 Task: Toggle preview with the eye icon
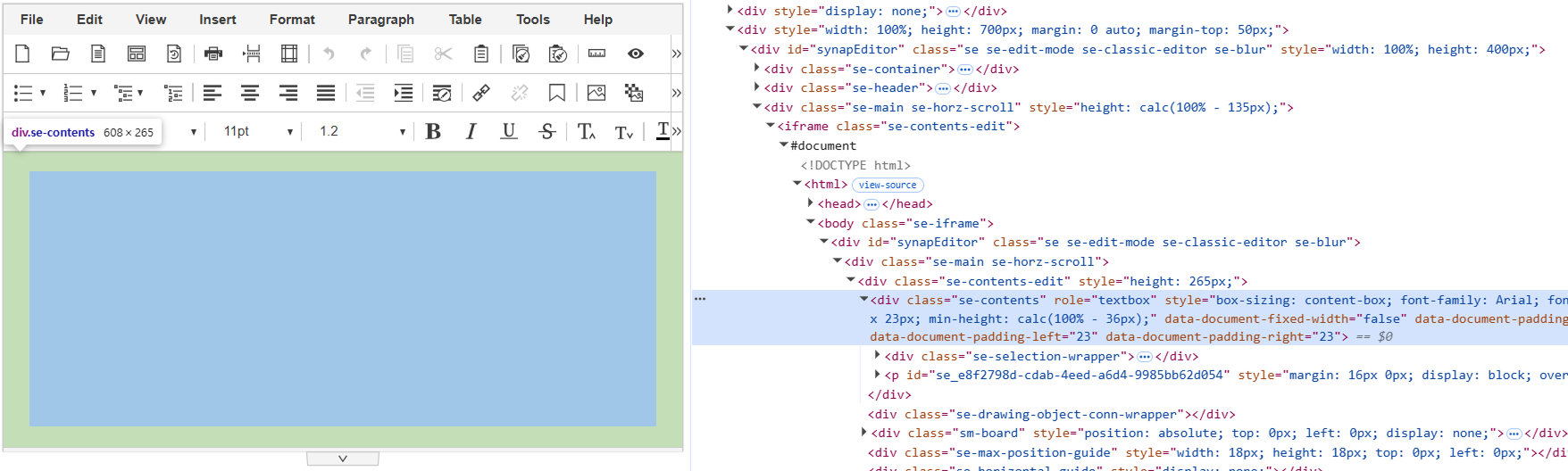(x=636, y=54)
